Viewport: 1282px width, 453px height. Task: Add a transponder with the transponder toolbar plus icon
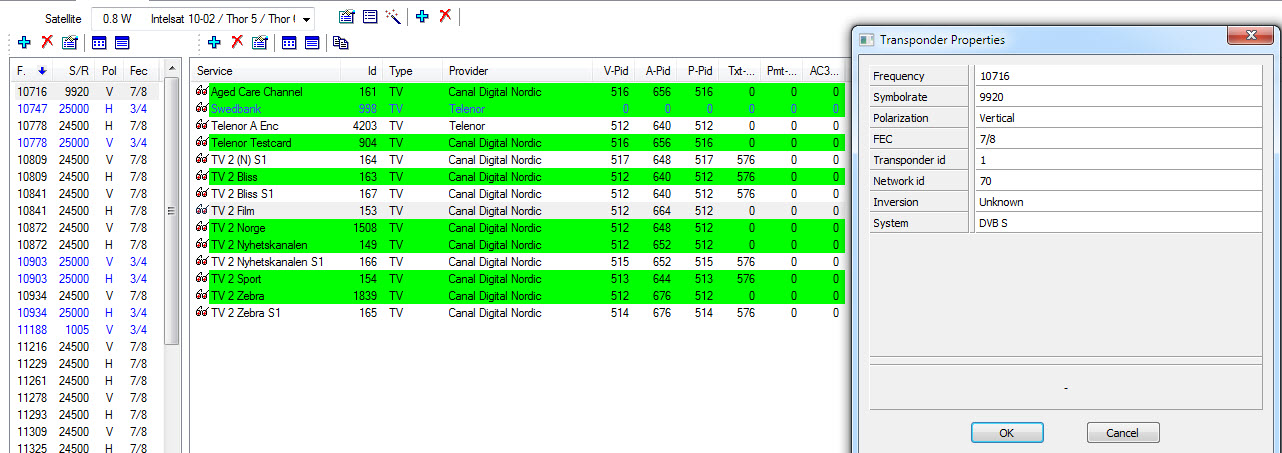click(x=24, y=42)
